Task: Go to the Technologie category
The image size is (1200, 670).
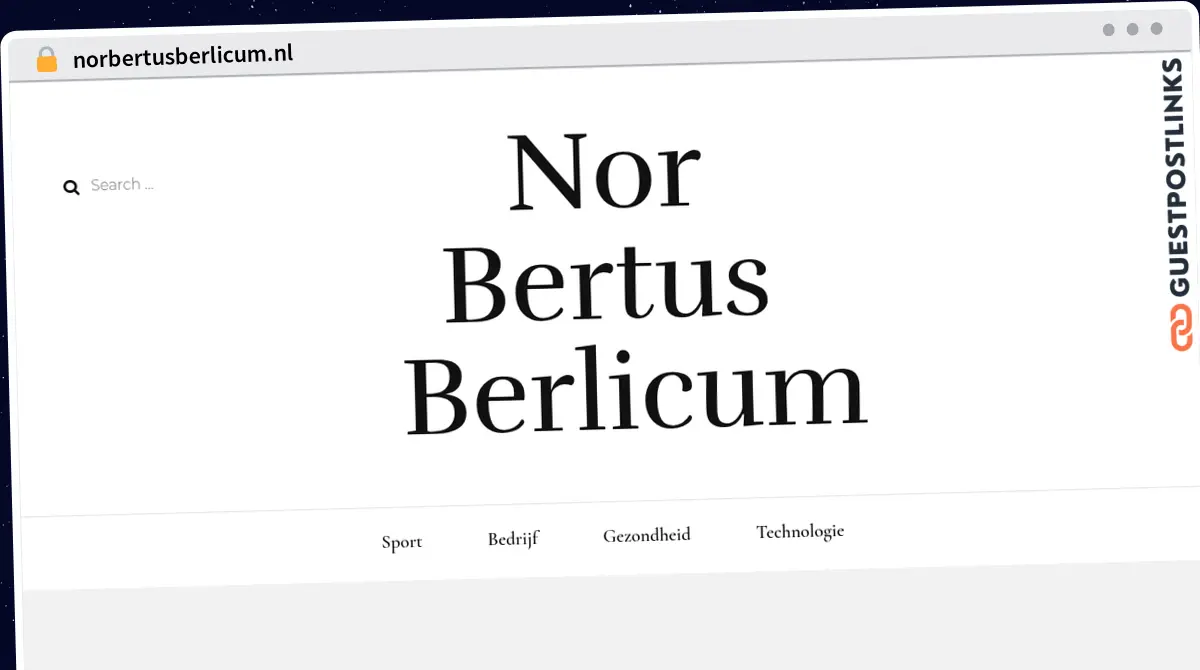Action: (800, 531)
